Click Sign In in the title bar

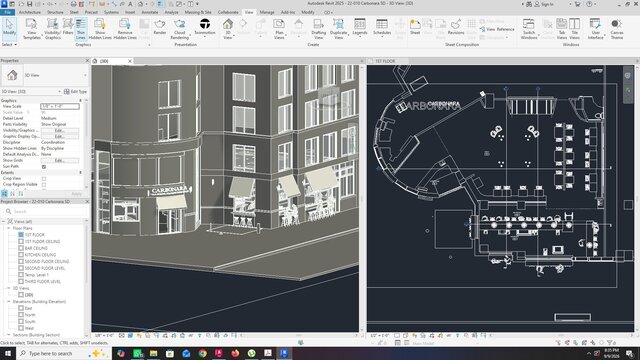[x=544, y=4]
